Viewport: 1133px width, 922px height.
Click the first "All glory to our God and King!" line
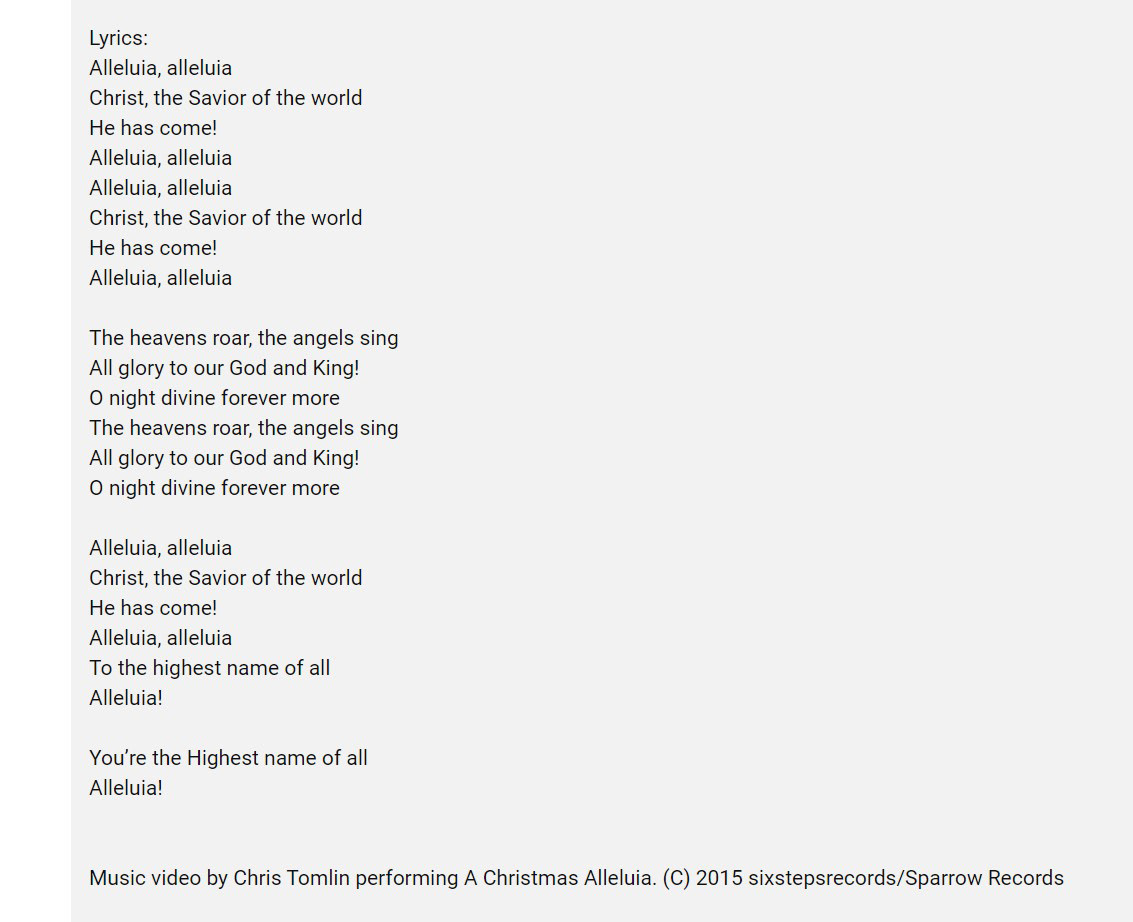point(224,368)
